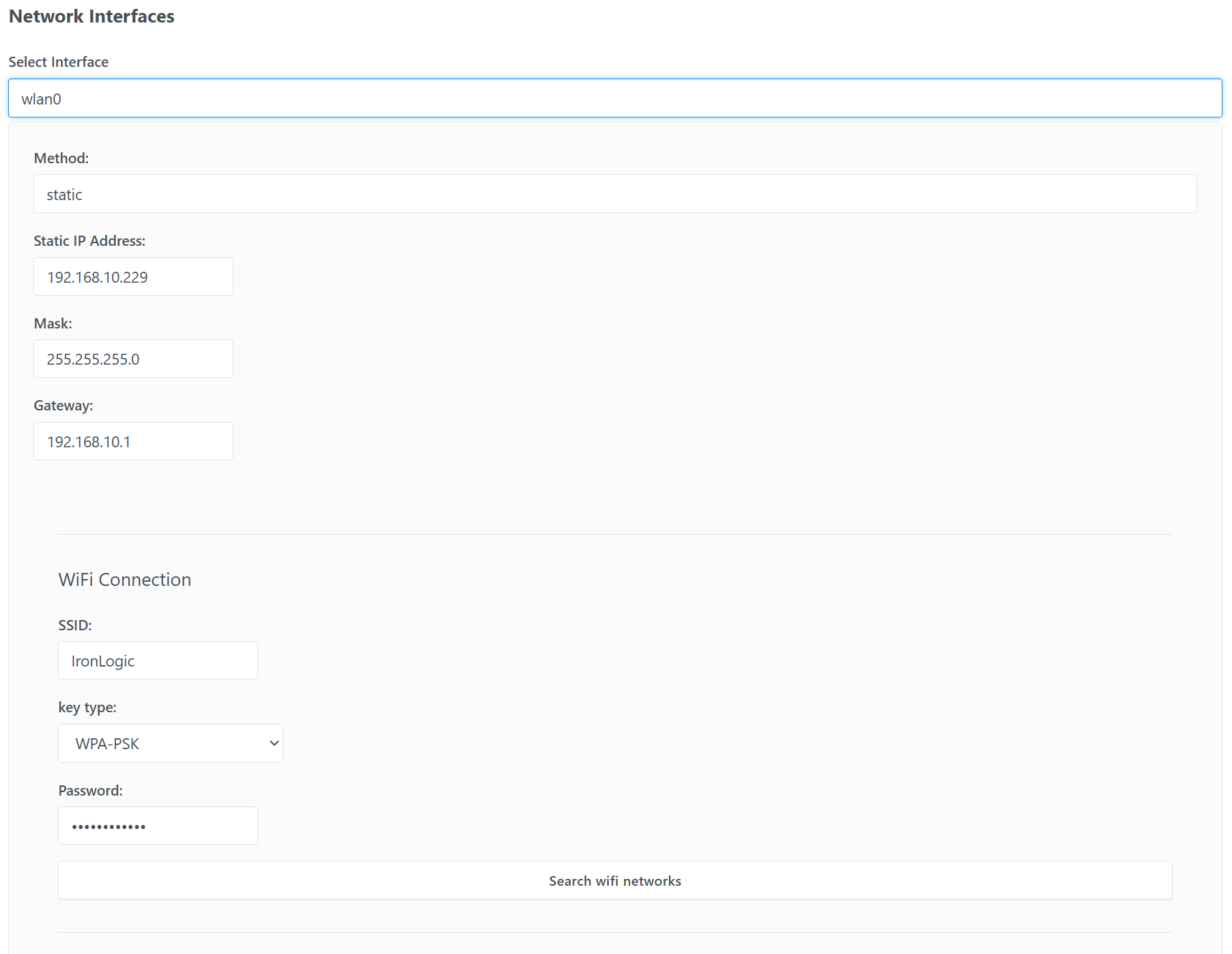Click the Mask label
Image resolution: width=1232 pixels, height=954 pixels.
(x=53, y=324)
